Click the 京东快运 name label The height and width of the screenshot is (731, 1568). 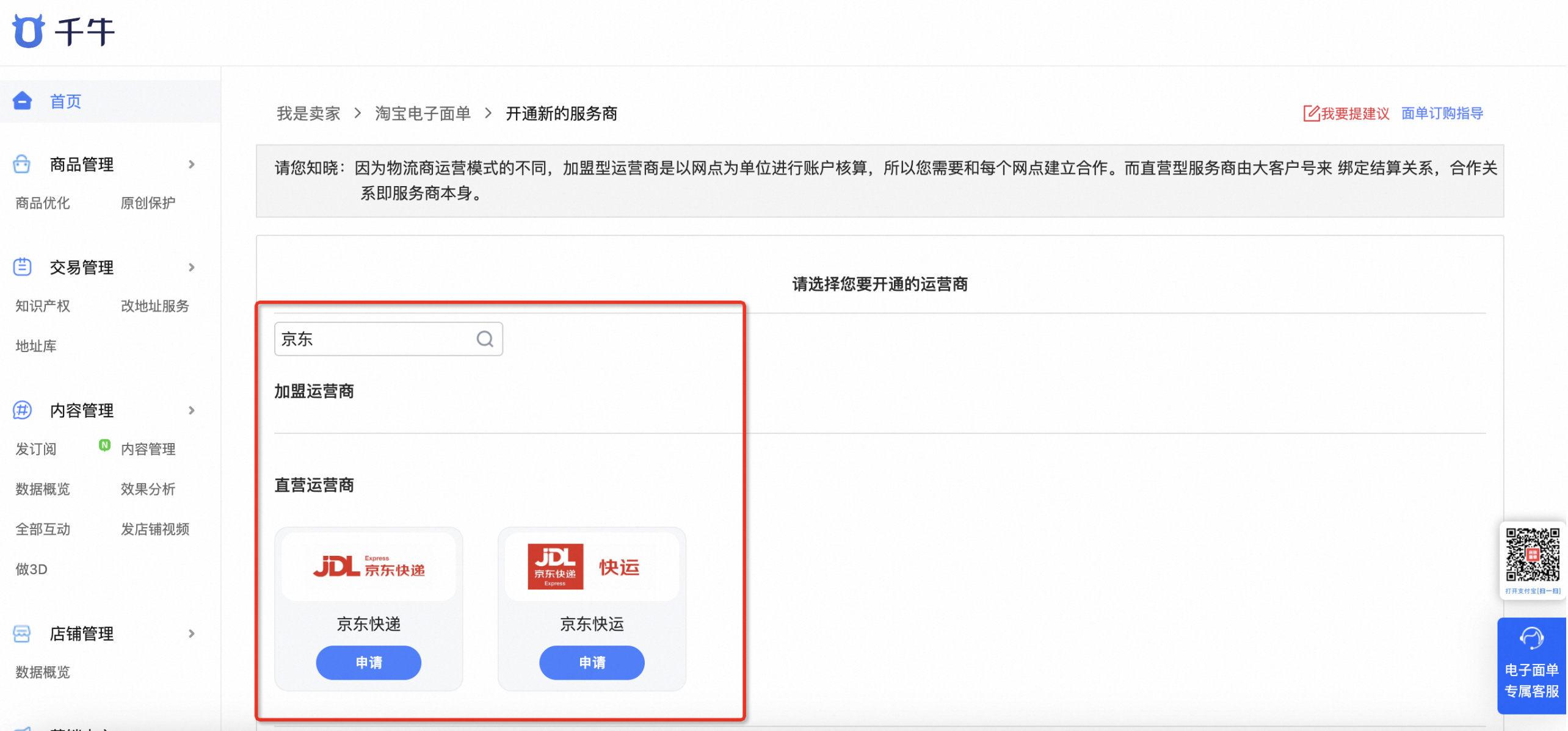coord(593,624)
